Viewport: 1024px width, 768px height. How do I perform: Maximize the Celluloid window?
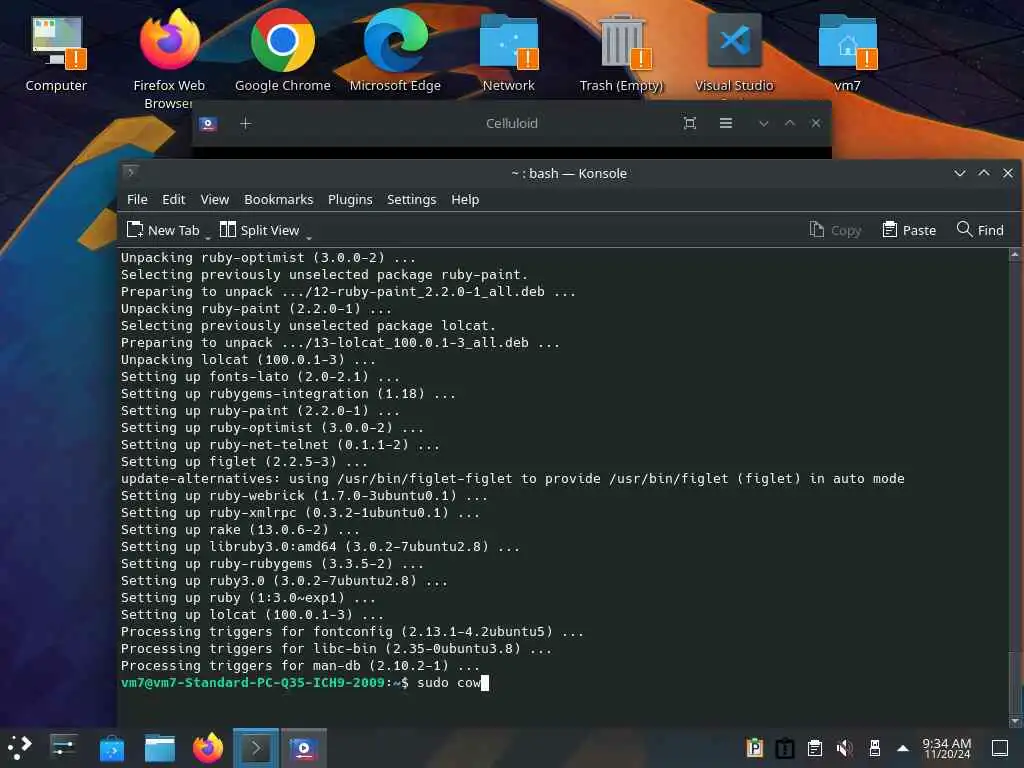[790, 123]
